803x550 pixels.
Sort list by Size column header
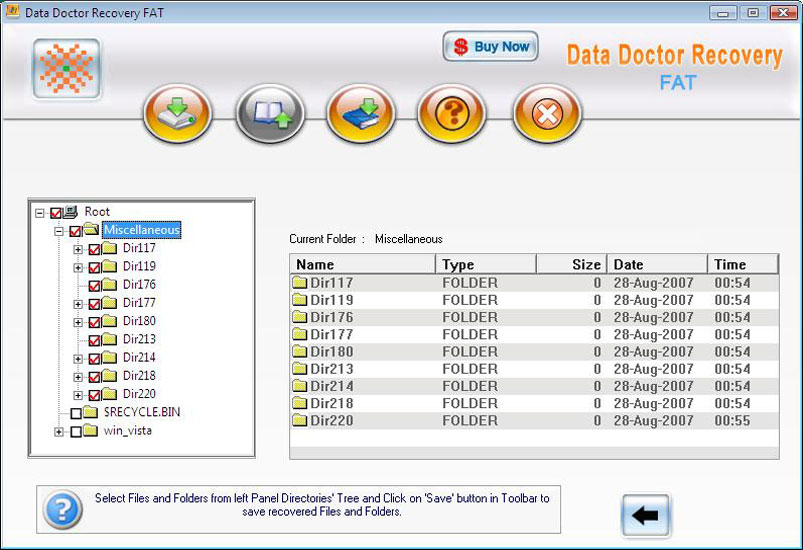[572, 264]
